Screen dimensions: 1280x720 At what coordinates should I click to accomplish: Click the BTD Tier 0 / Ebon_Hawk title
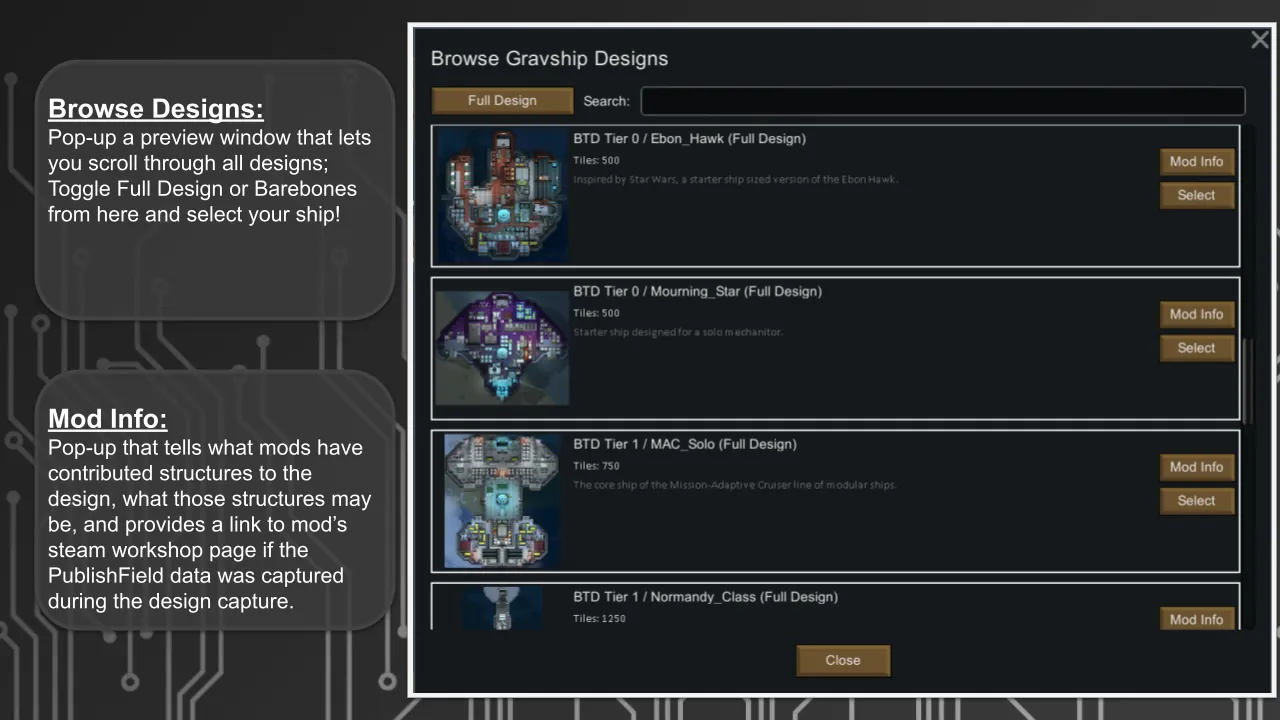click(x=689, y=139)
